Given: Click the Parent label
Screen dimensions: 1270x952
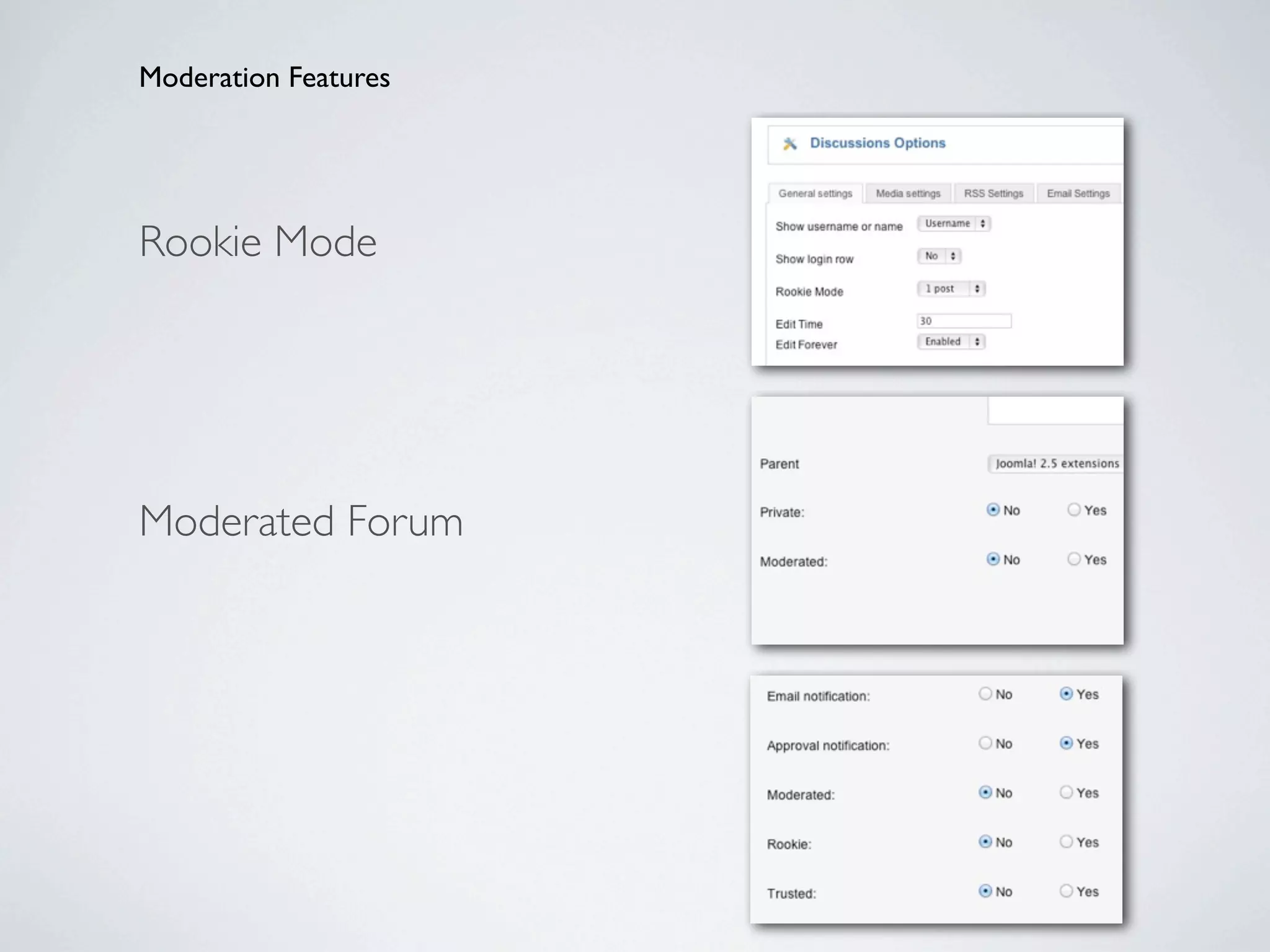Looking at the screenshot, I should 779,464.
